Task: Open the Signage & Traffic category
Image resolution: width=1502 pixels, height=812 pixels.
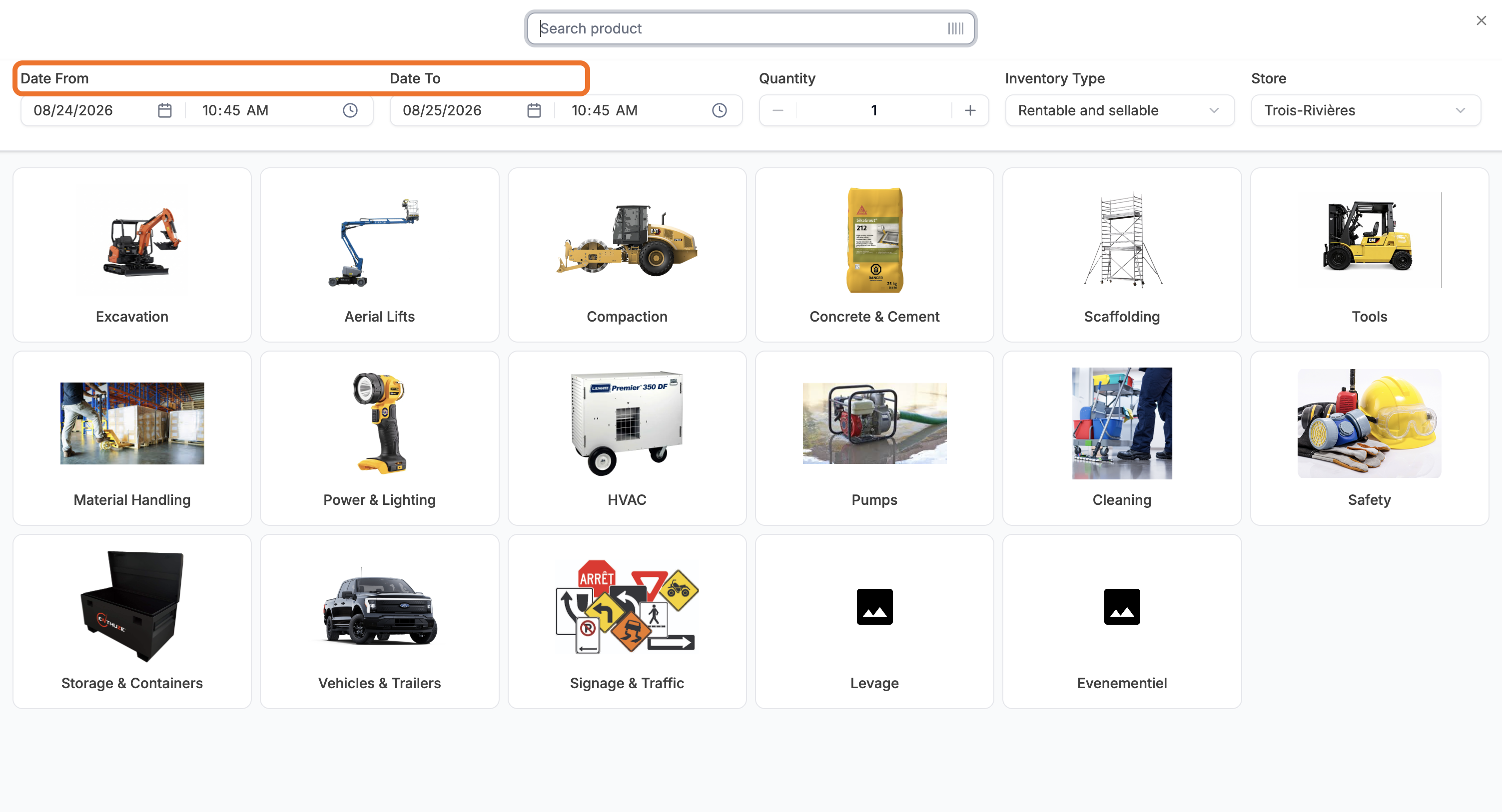Action: (x=627, y=621)
